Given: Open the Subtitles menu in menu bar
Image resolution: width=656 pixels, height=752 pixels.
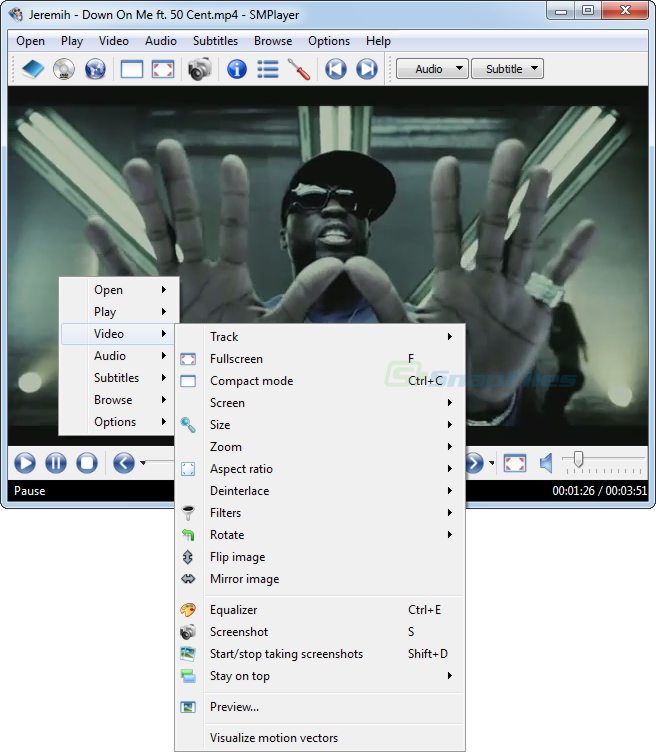Looking at the screenshot, I should 215,41.
